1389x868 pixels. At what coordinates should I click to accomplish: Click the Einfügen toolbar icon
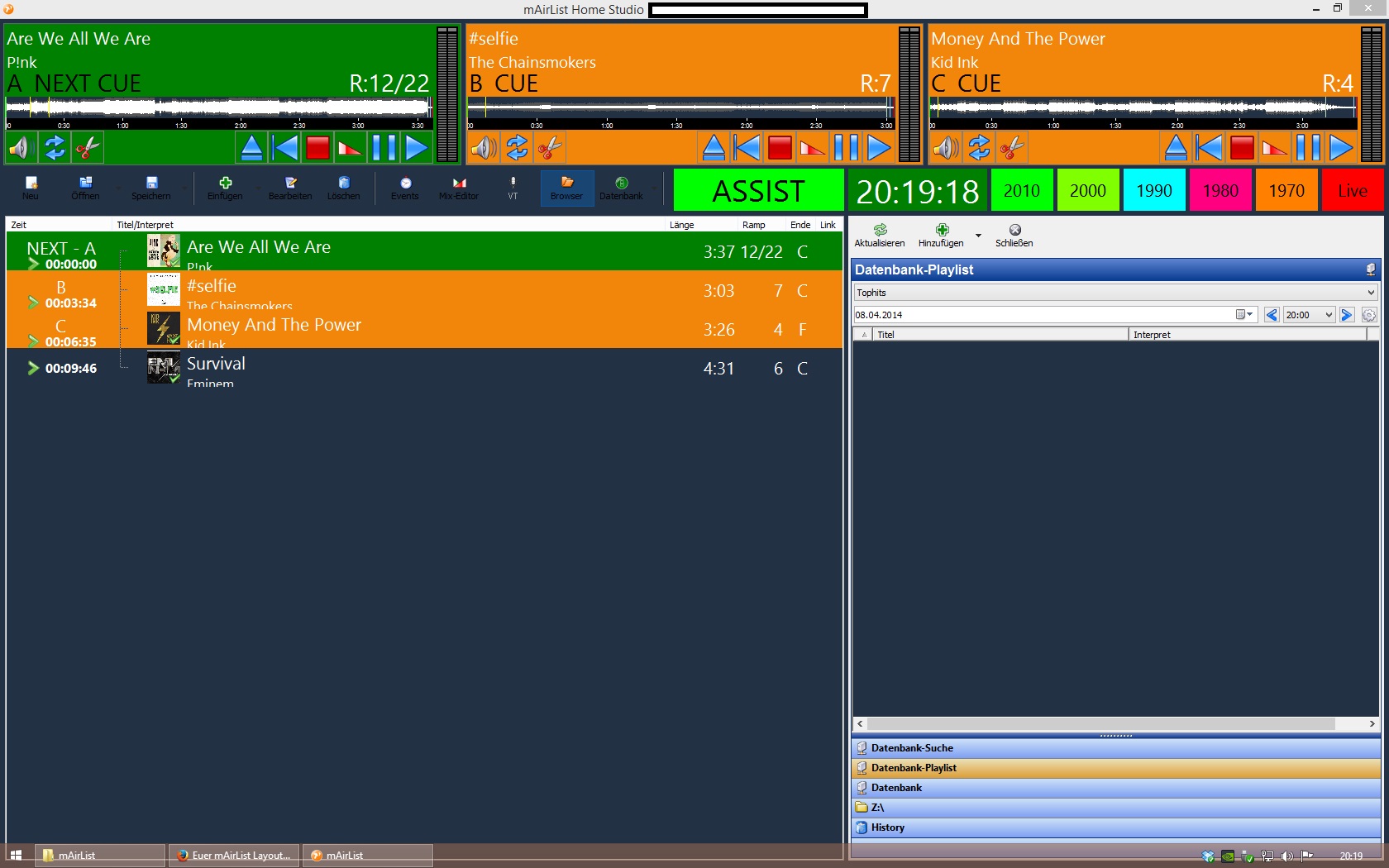pos(225,188)
